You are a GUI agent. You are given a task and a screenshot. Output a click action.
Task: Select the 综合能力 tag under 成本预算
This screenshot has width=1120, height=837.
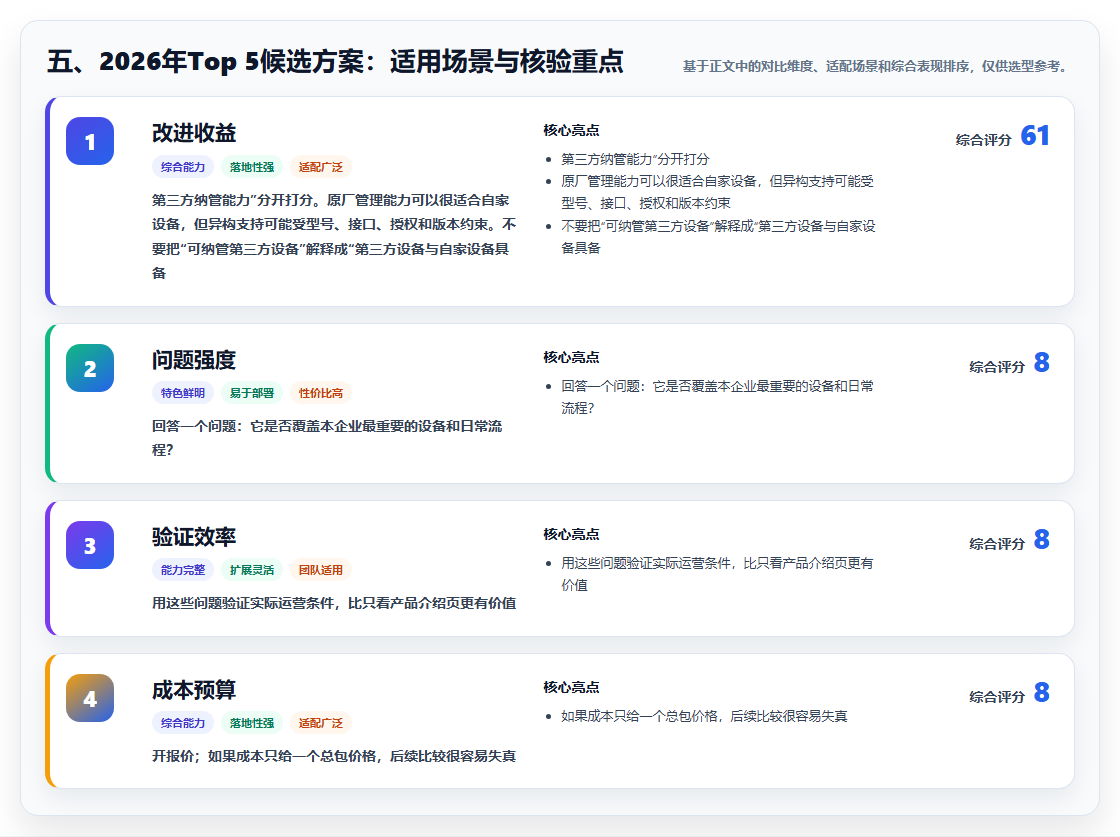(183, 723)
